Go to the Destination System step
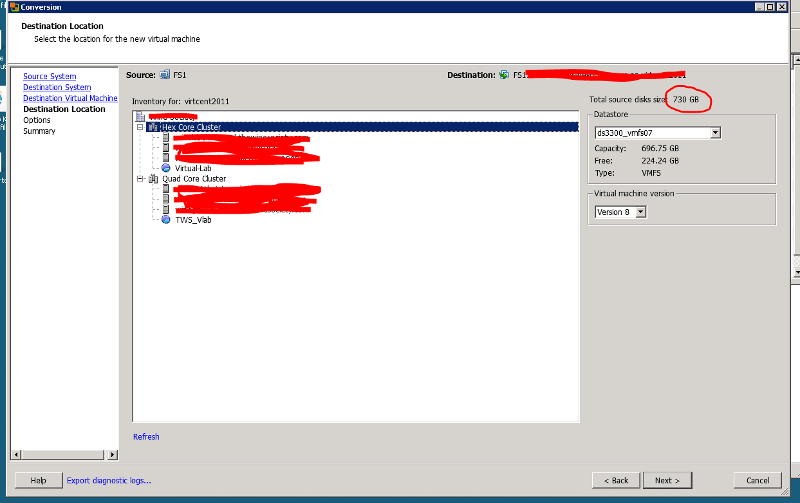800x503 pixels. point(57,87)
